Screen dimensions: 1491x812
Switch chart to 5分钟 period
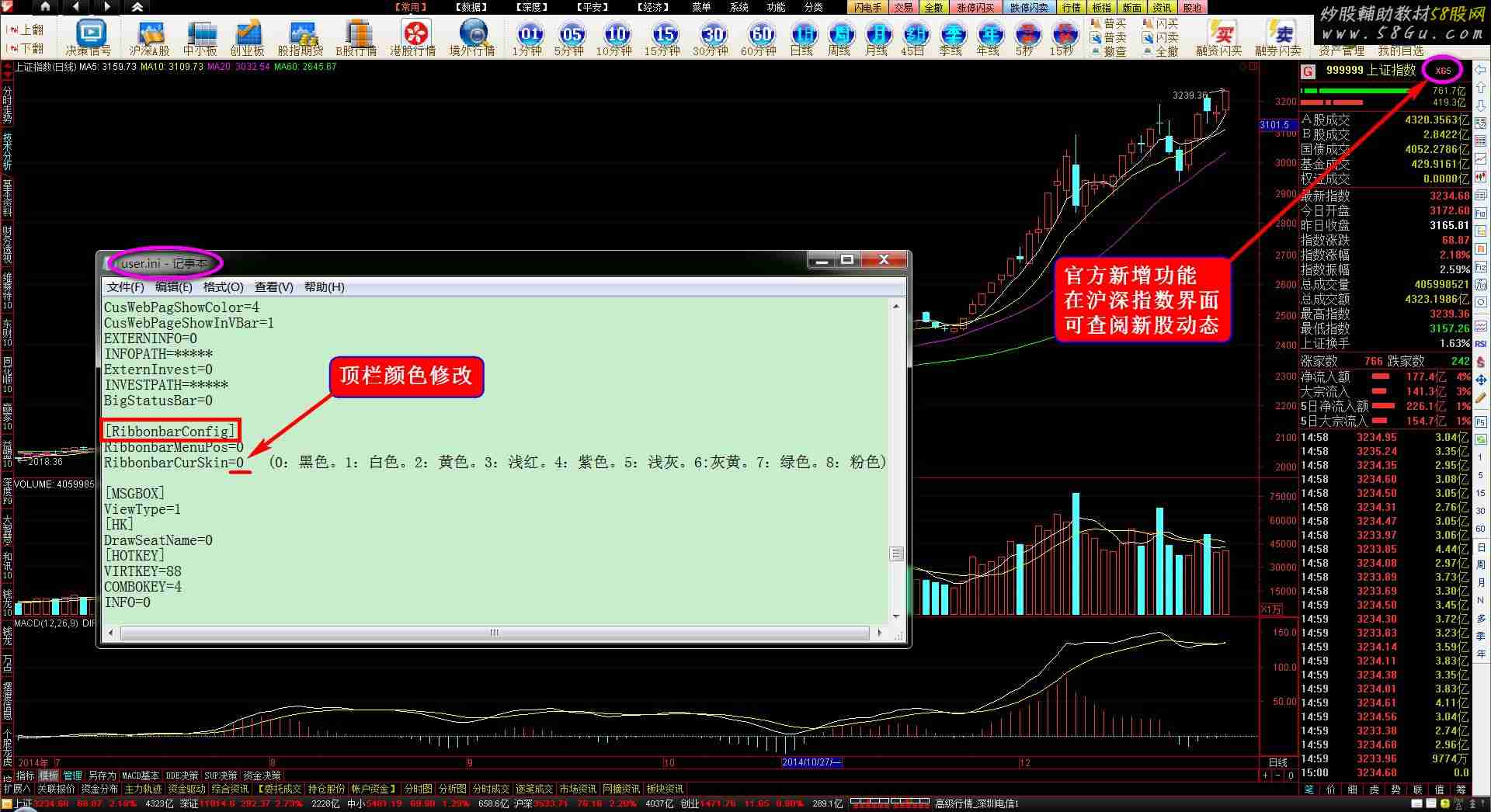click(x=570, y=37)
